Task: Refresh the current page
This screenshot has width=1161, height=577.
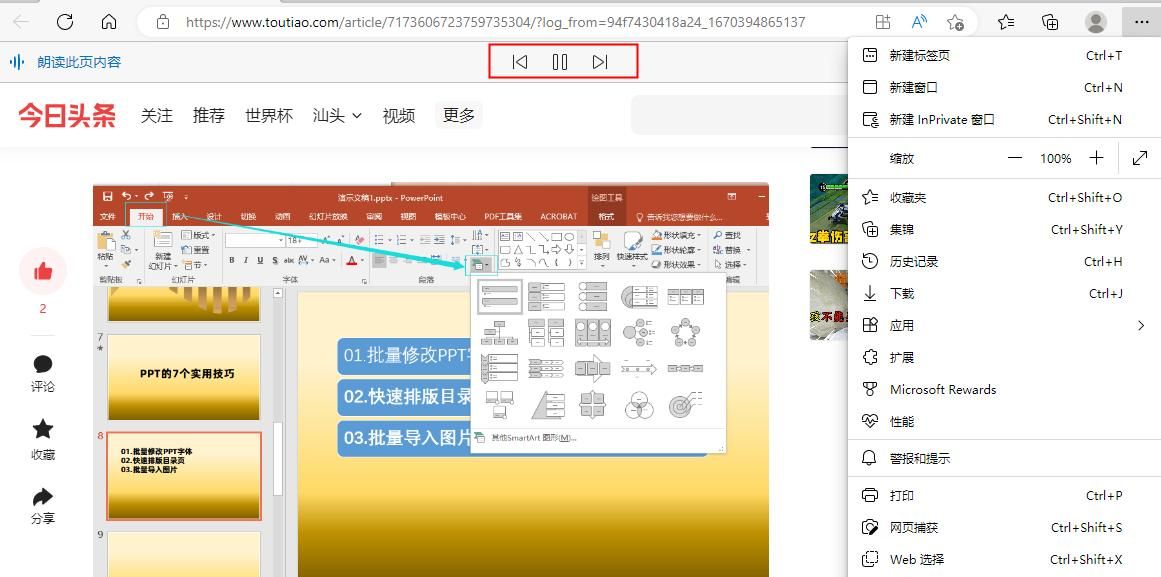Action: click(65, 21)
